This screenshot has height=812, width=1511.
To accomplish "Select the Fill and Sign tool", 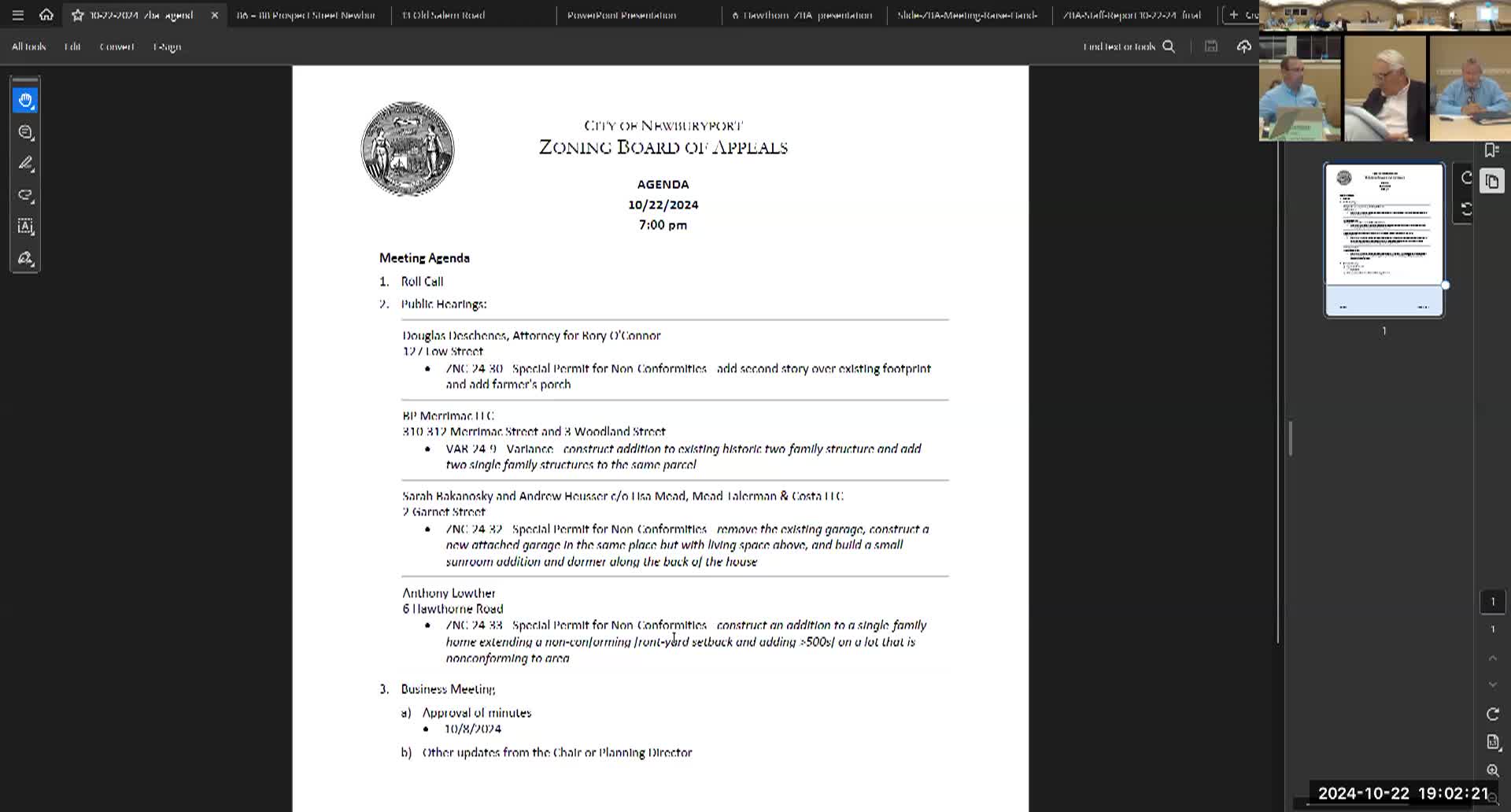I will pyautogui.click(x=25, y=258).
